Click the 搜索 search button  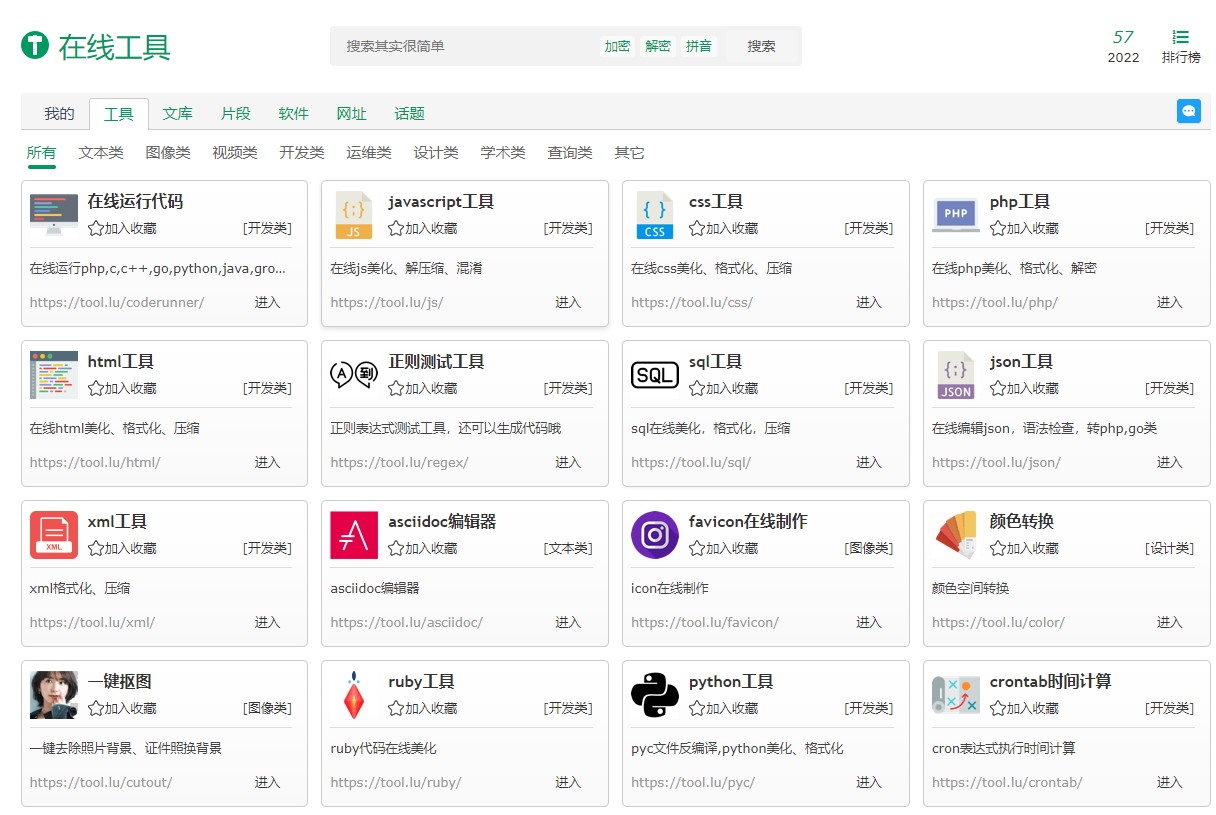[762, 46]
